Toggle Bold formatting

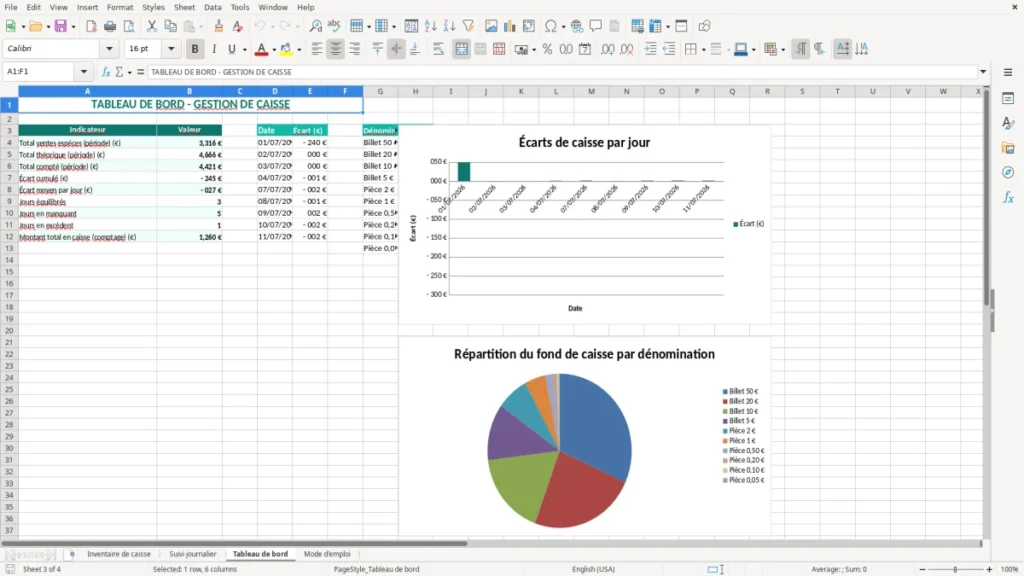[195, 49]
